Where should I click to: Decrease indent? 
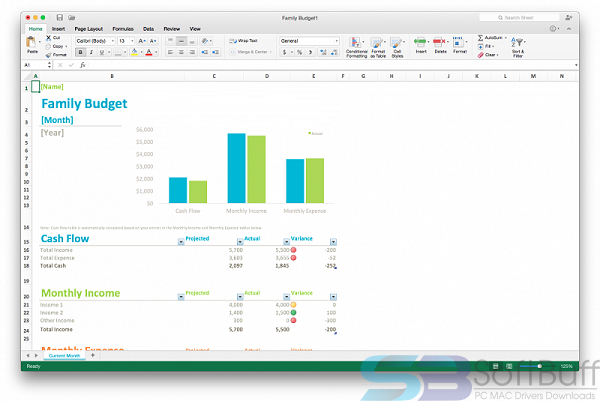(205, 52)
